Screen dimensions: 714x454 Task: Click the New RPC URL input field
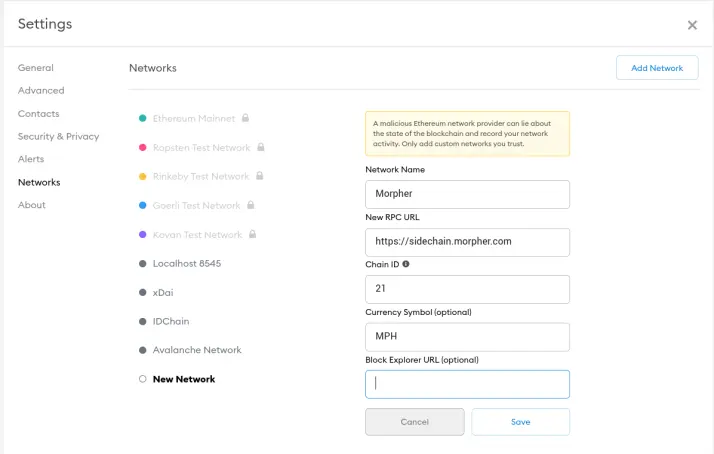[467, 242]
